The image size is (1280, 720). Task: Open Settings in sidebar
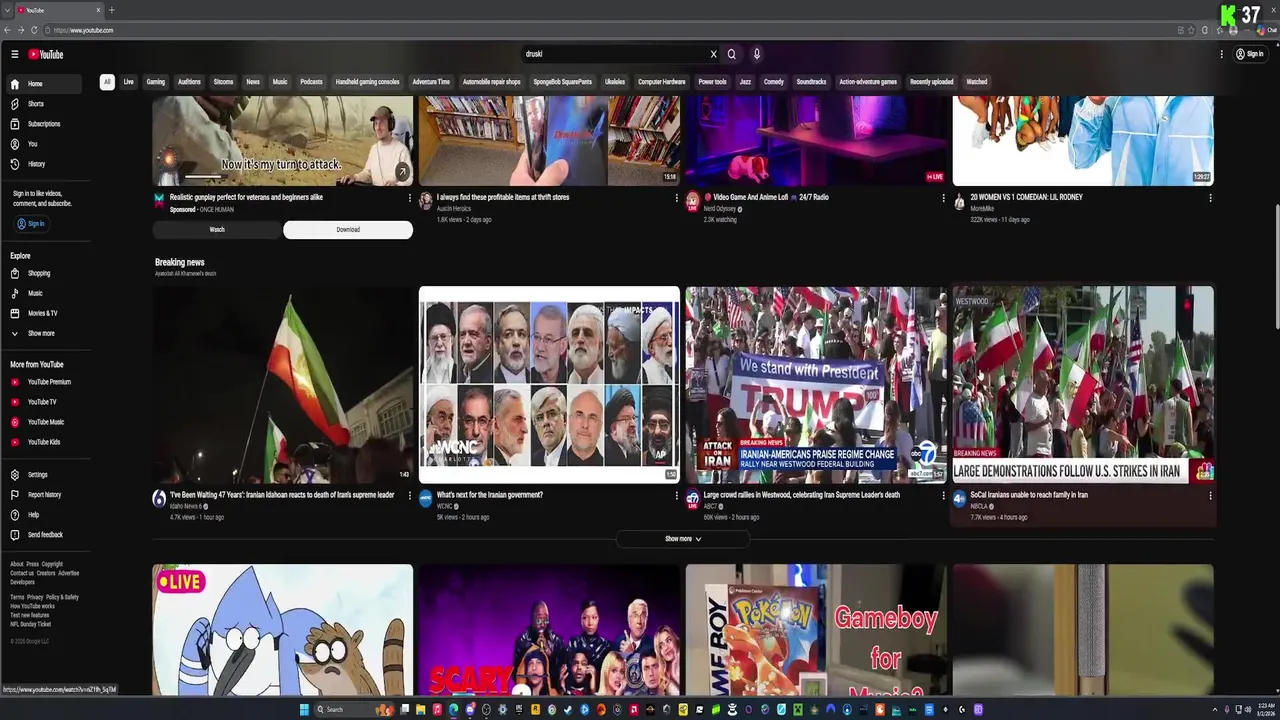tap(45, 475)
